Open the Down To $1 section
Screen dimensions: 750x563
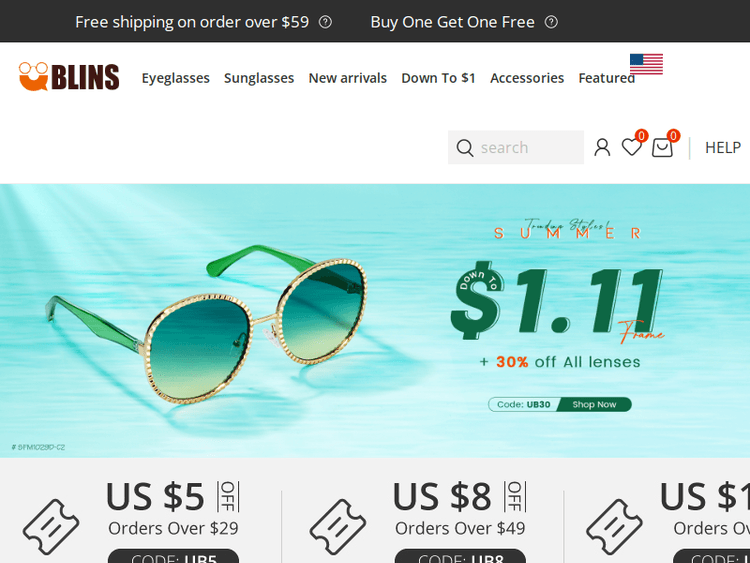[438, 78]
